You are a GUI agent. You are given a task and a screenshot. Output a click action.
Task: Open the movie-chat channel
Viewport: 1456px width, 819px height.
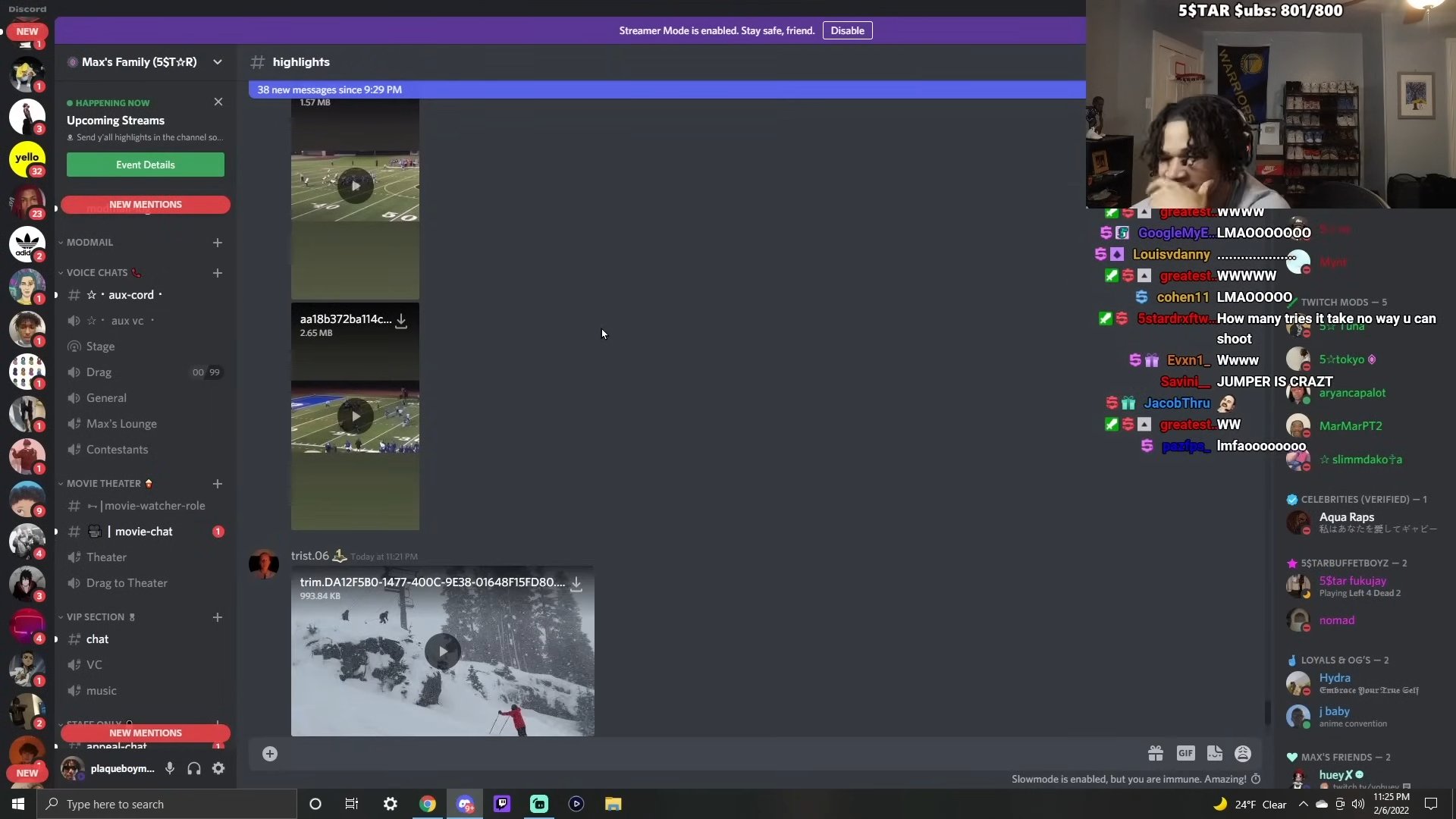(146, 532)
